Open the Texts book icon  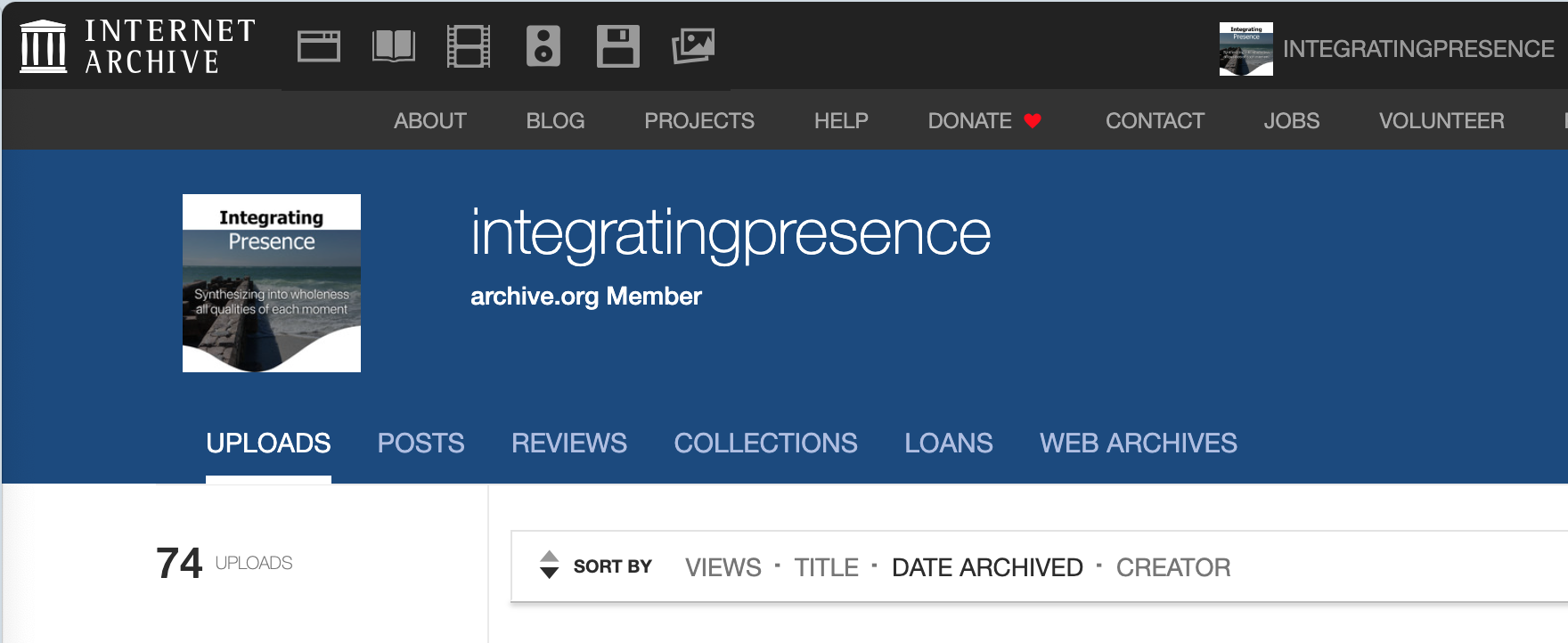click(393, 46)
